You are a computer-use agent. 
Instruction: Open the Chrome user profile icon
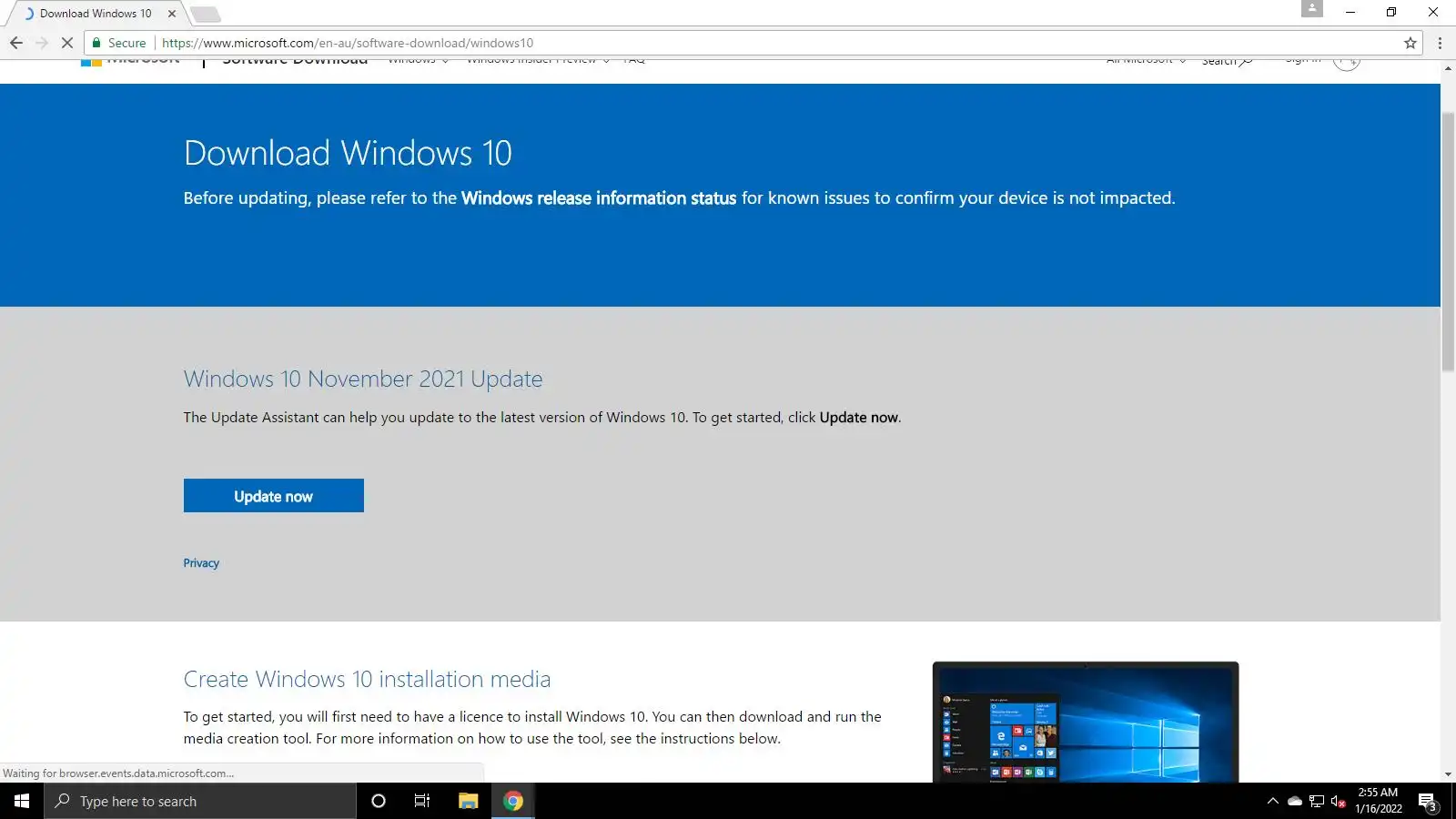[1311, 8]
